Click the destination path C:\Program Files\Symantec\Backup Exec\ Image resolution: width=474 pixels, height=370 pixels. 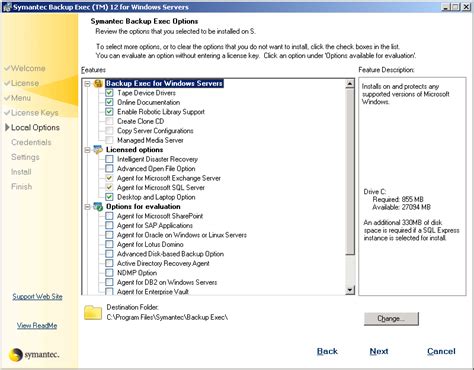(167, 317)
